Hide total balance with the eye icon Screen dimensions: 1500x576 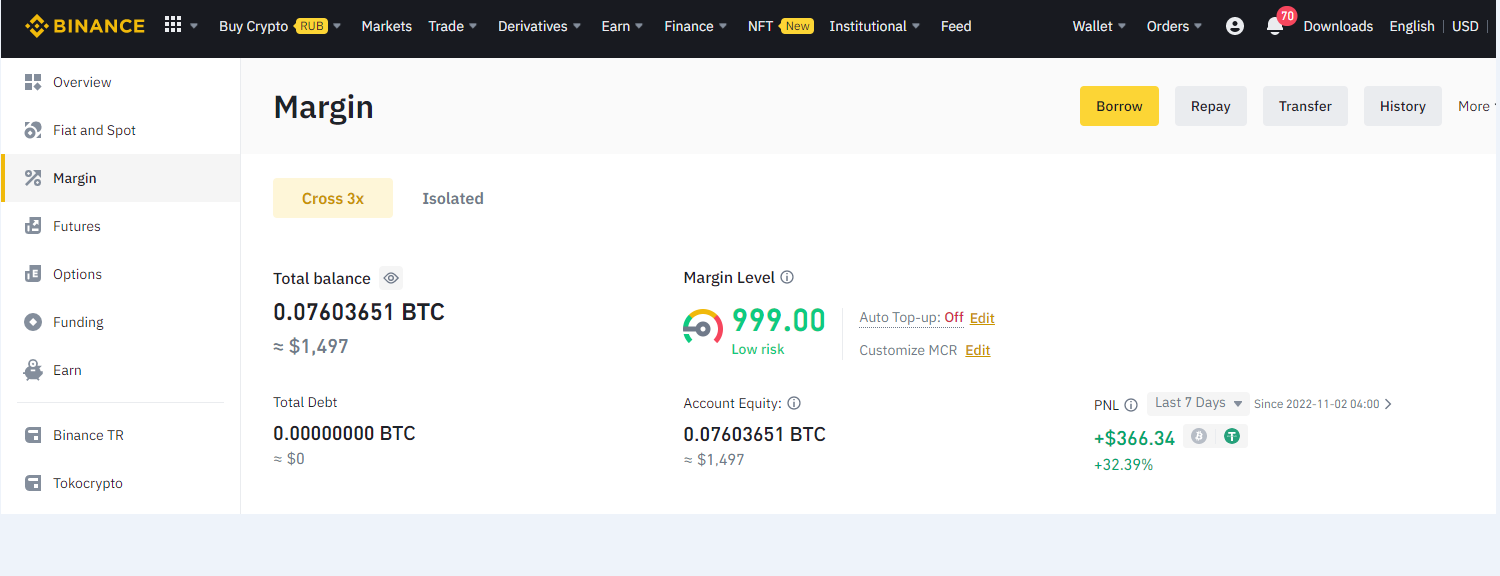point(391,278)
